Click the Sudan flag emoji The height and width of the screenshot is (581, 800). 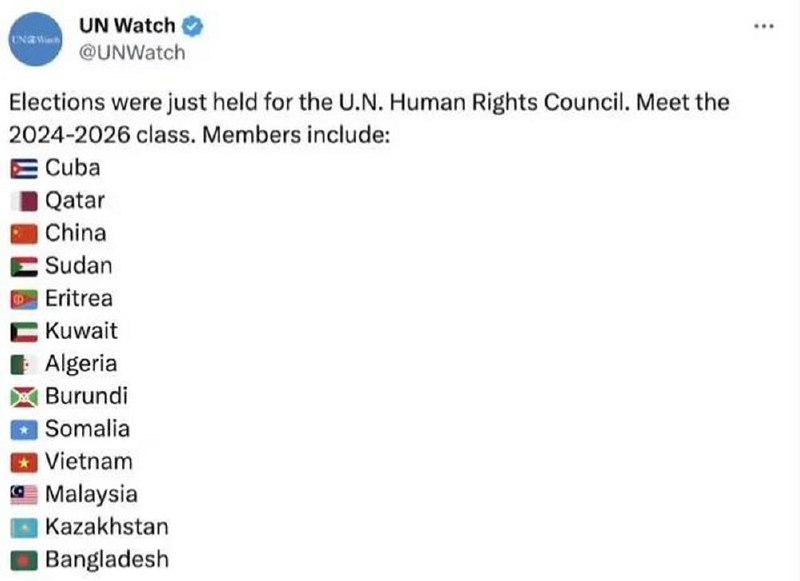pos(24,267)
